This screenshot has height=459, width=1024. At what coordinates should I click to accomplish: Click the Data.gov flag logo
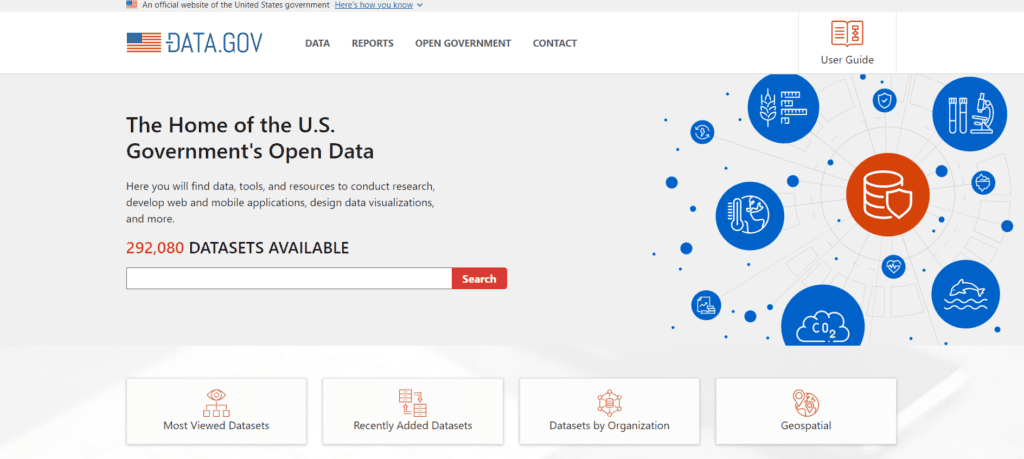[144, 42]
